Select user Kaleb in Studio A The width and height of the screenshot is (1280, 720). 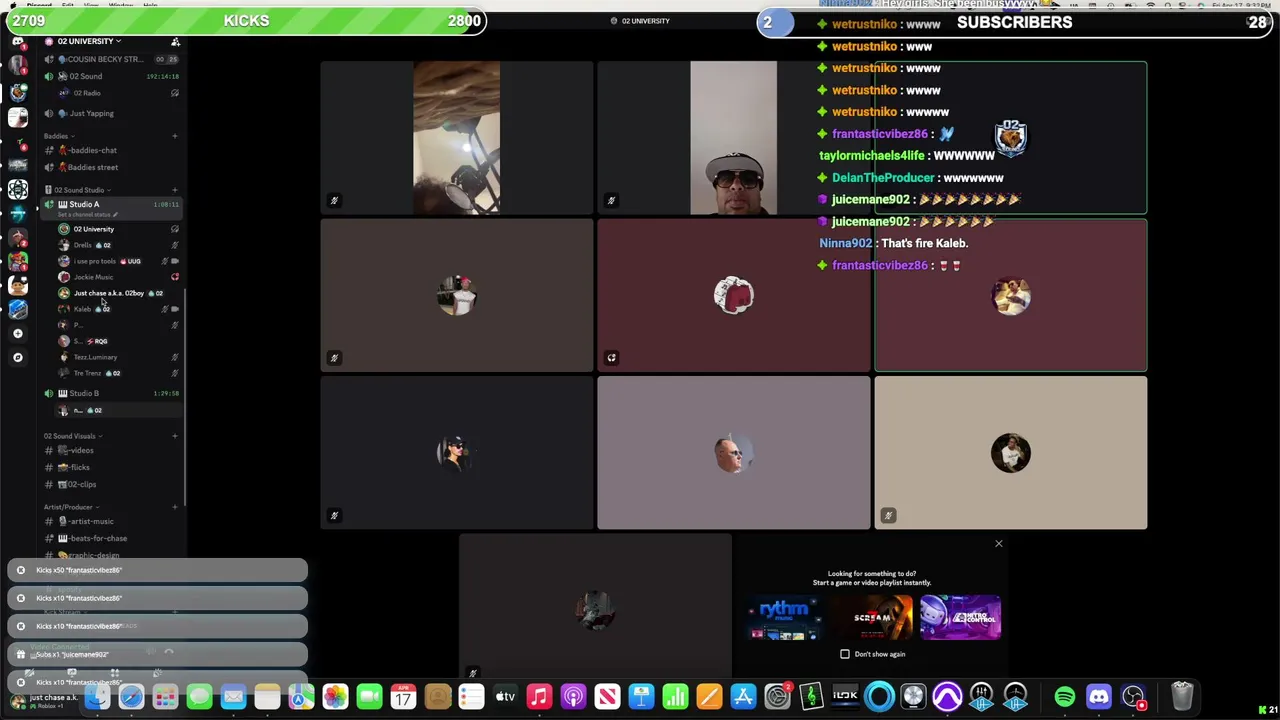[118, 309]
